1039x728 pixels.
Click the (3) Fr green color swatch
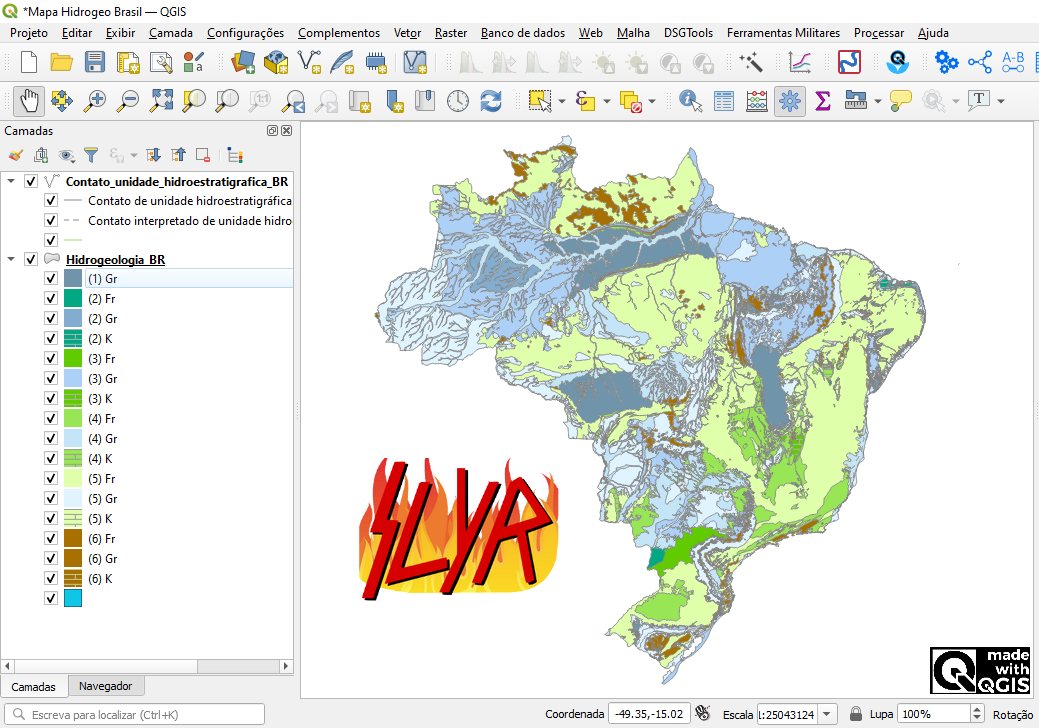tap(73, 358)
